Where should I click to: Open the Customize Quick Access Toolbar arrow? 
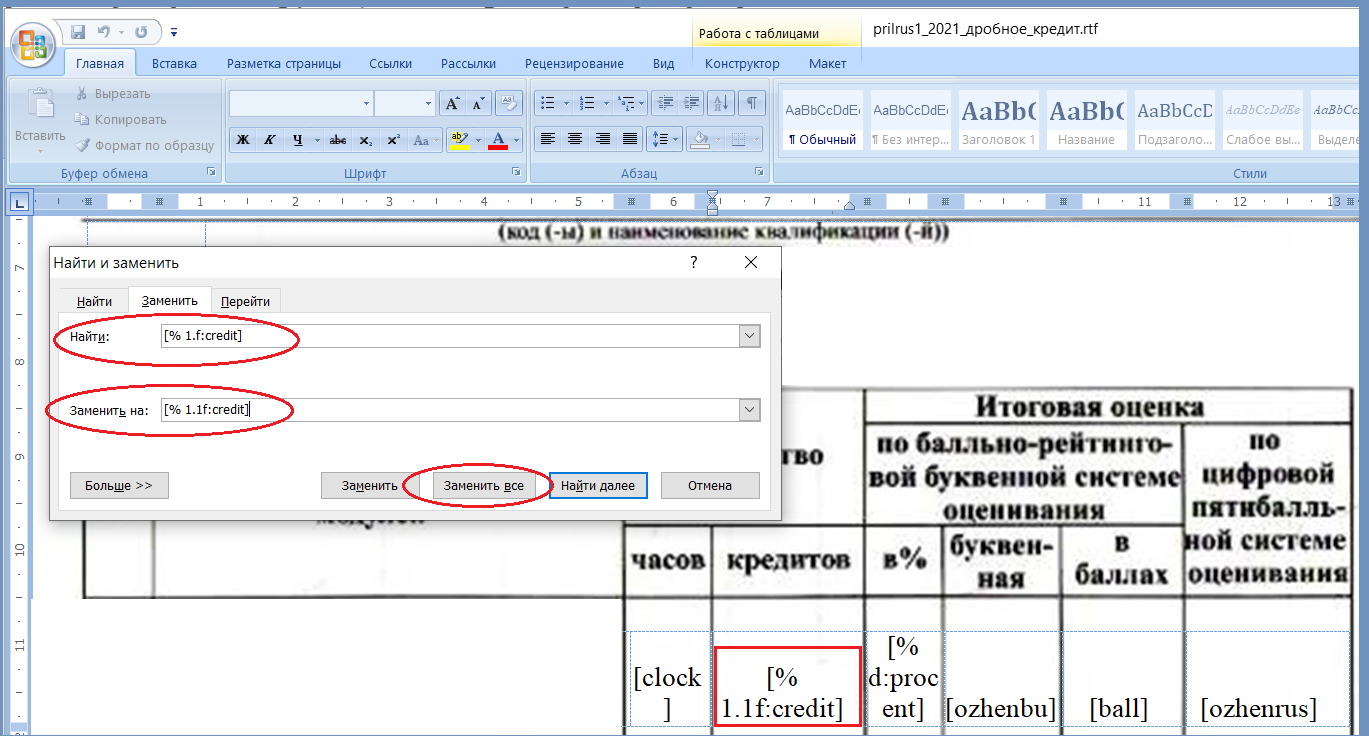174,33
